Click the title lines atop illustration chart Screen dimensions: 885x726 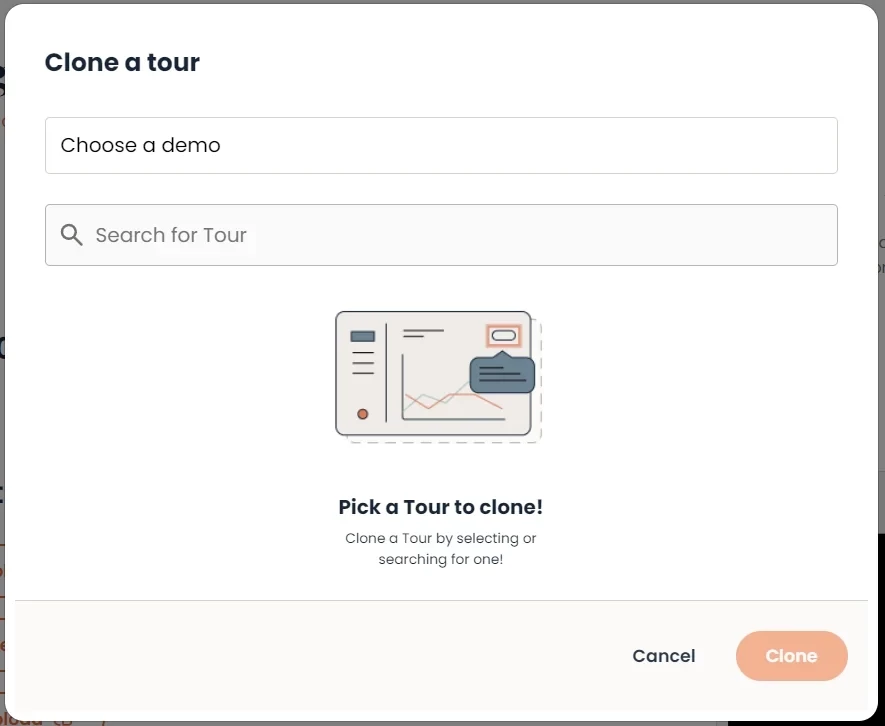(x=422, y=333)
